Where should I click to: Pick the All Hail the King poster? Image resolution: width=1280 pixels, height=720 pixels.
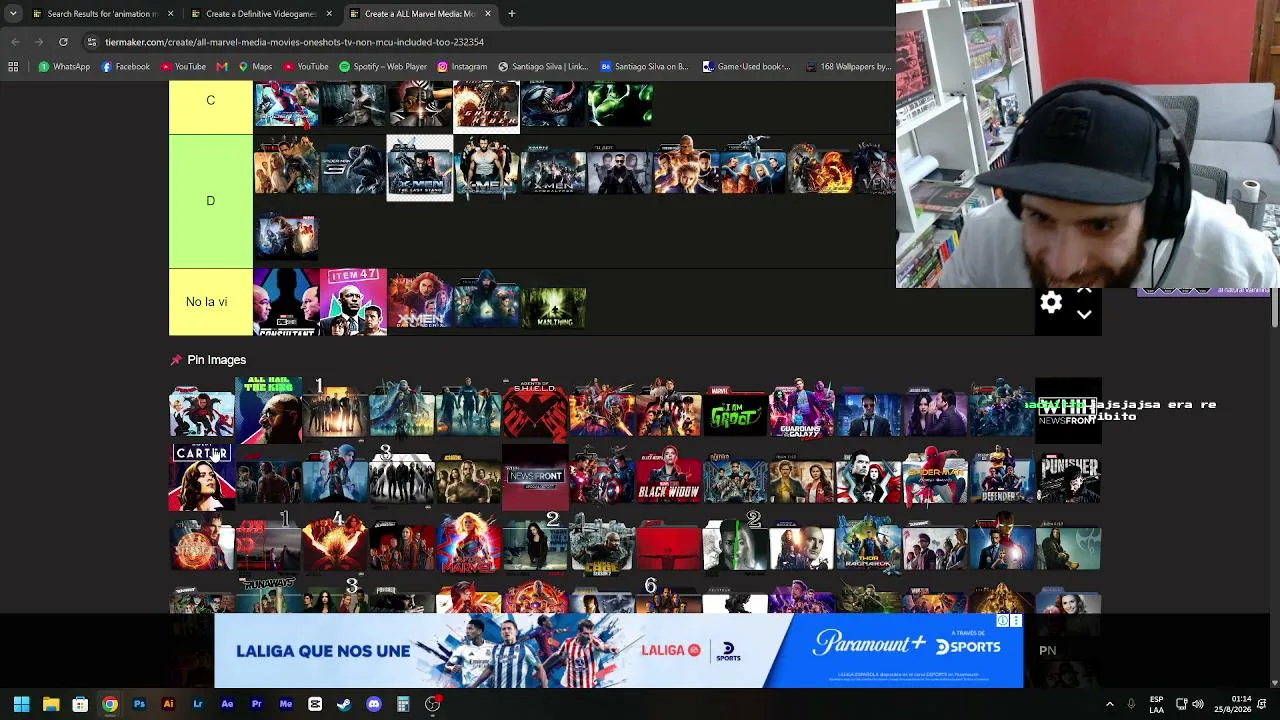click(268, 410)
